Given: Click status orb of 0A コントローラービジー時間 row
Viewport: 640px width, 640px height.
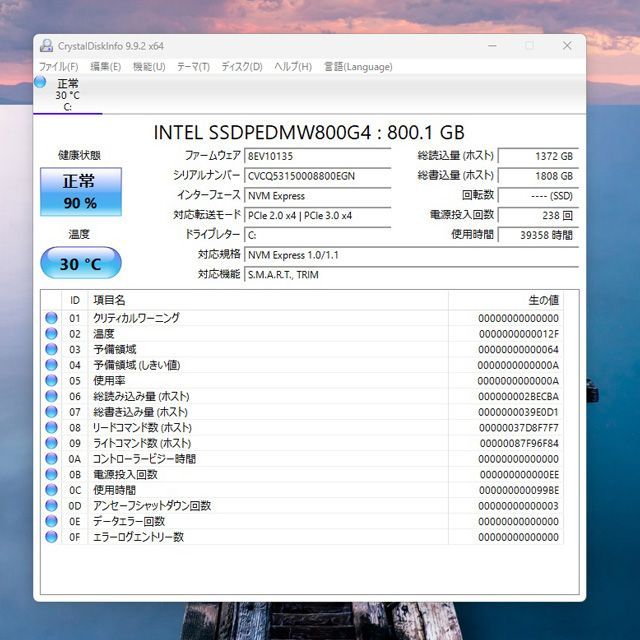Looking at the screenshot, I should (x=51, y=459).
